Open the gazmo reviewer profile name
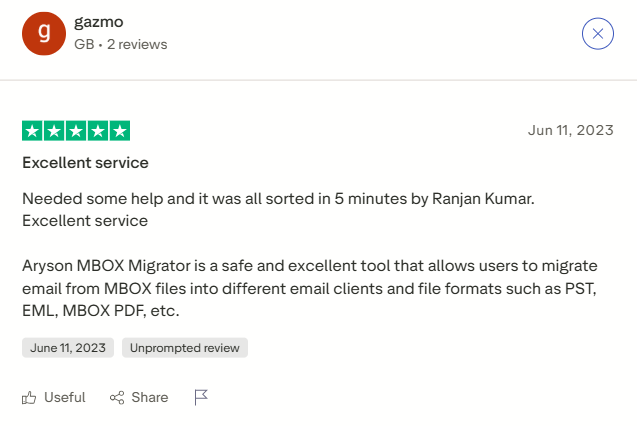The image size is (637, 426). click(x=100, y=22)
